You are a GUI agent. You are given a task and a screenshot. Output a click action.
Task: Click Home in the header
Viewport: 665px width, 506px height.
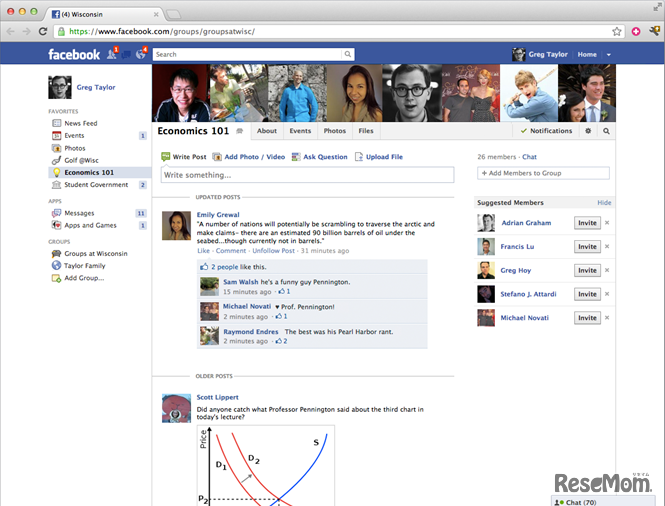coord(587,55)
